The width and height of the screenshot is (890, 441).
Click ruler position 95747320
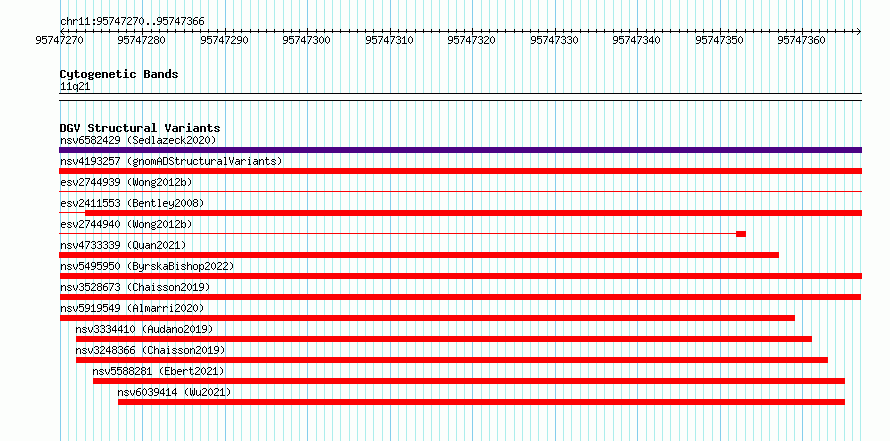(472, 40)
